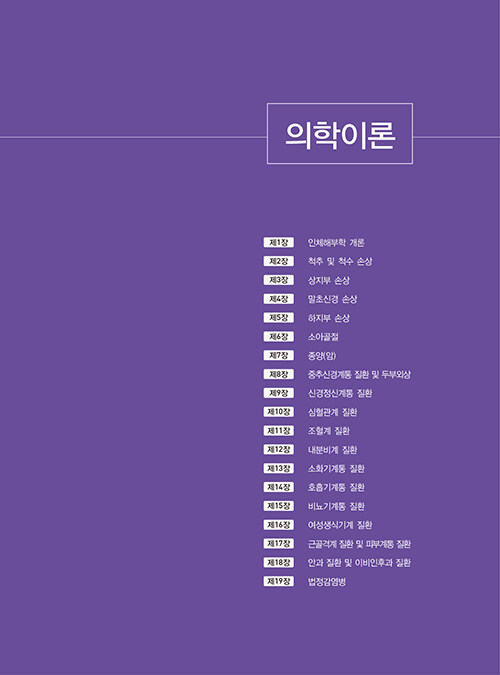This screenshot has height=675, width=500.
Task: Select the 제6장 badge
Action: pos(279,337)
